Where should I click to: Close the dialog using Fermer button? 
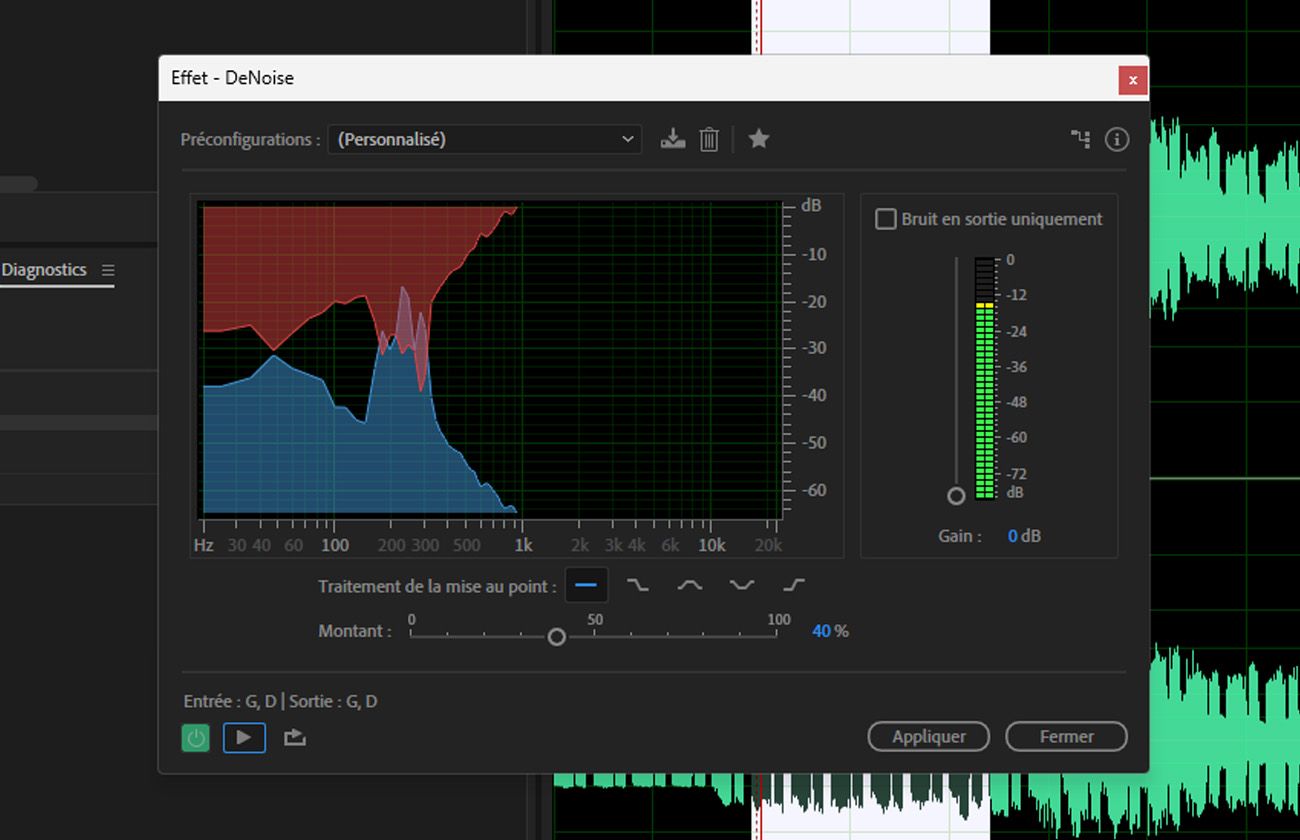pos(1066,736)
